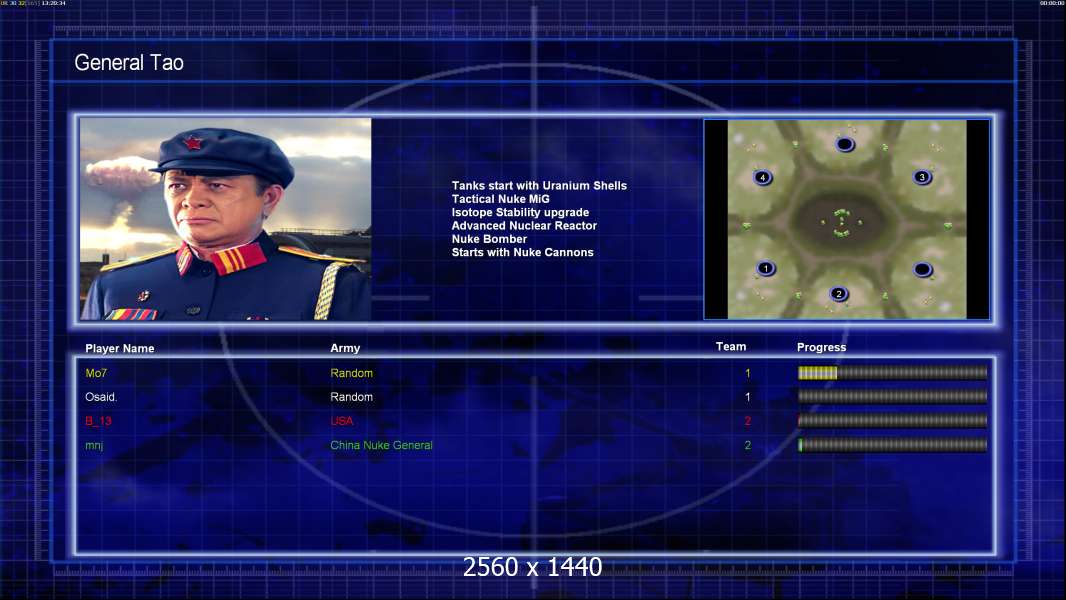
Task: Click the 'Random' army in Mo7's row
Action: (x=351, y=373)
